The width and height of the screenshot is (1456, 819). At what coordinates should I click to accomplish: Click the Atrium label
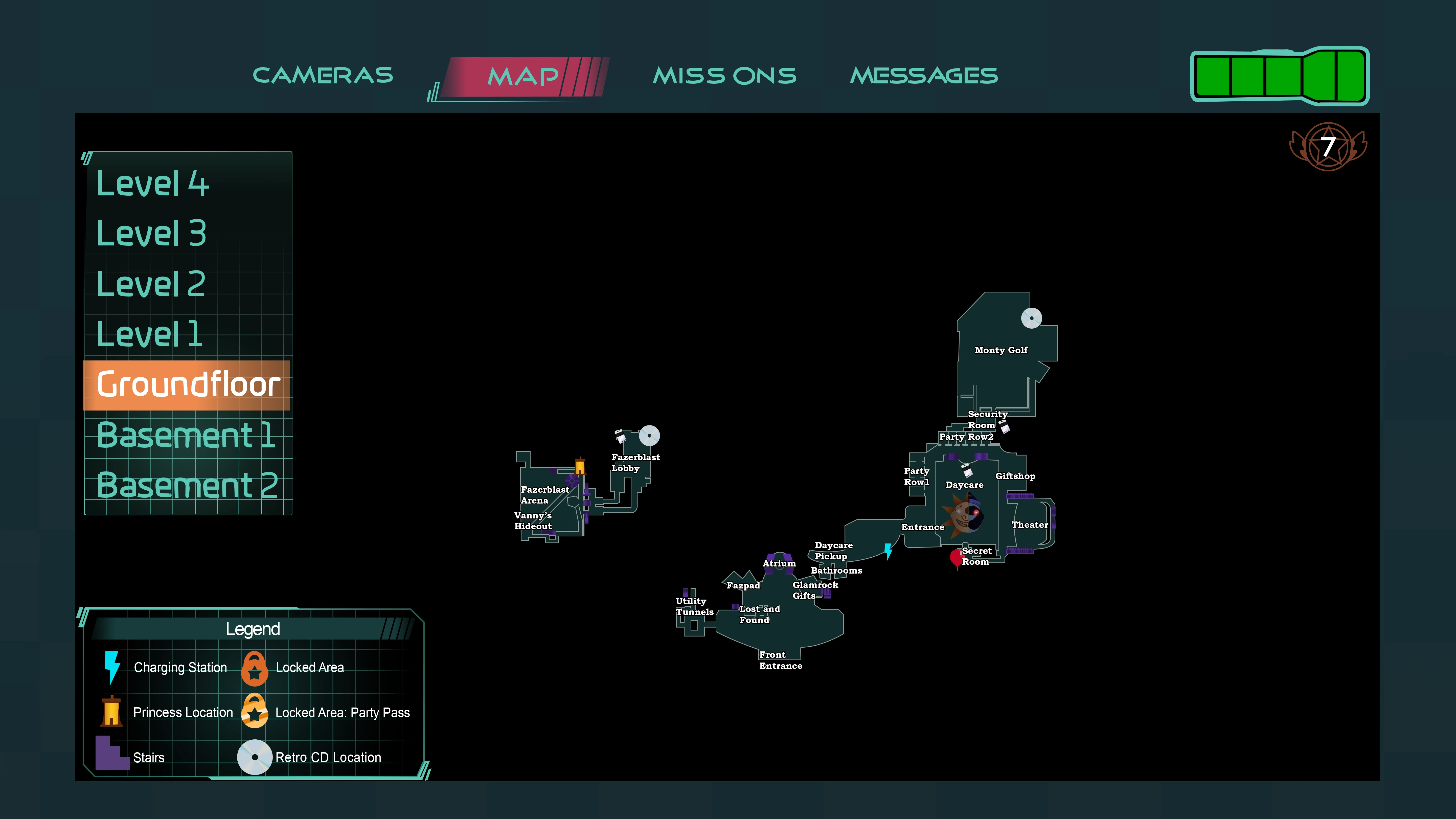779,563
